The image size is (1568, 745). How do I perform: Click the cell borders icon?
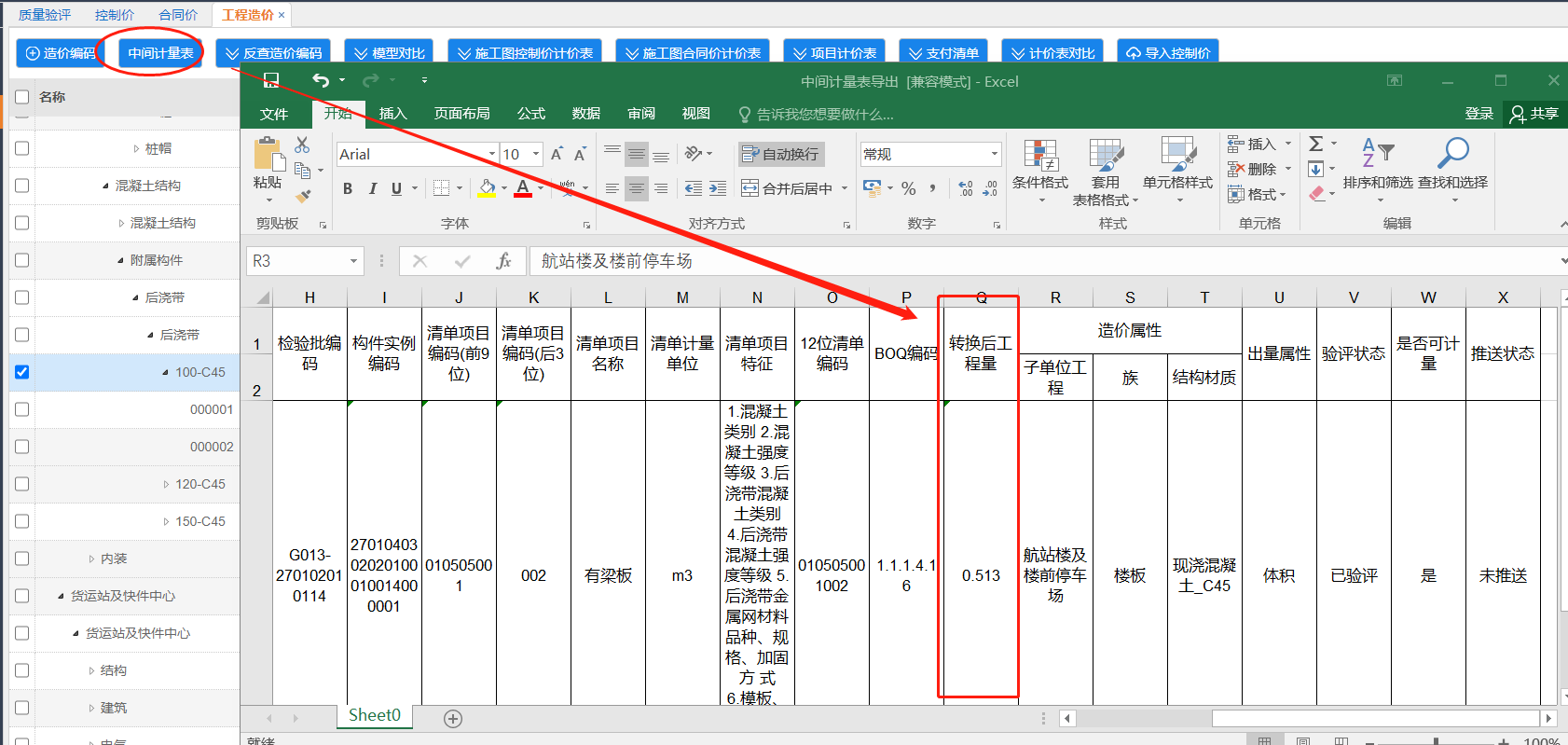(442, 188)
